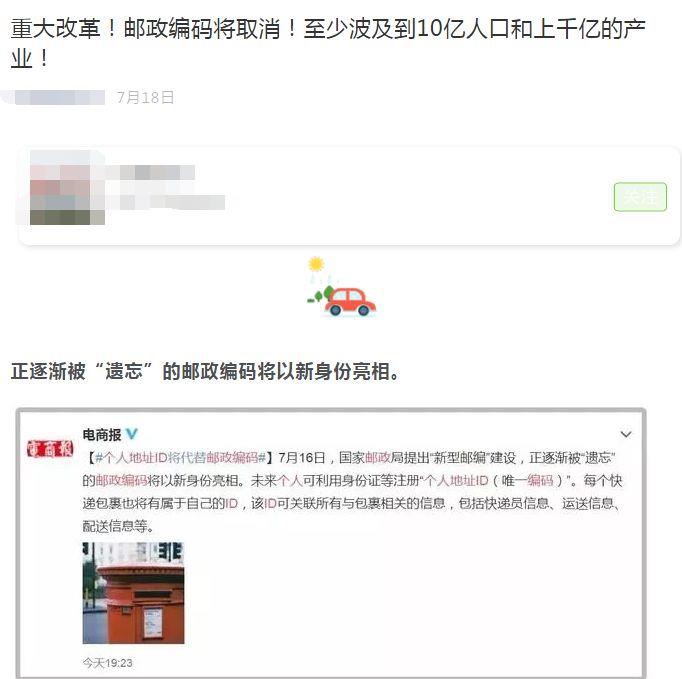Click the blue verified V badge
Image resolution: width=682 pixels, height=679 pixels.
132,434
